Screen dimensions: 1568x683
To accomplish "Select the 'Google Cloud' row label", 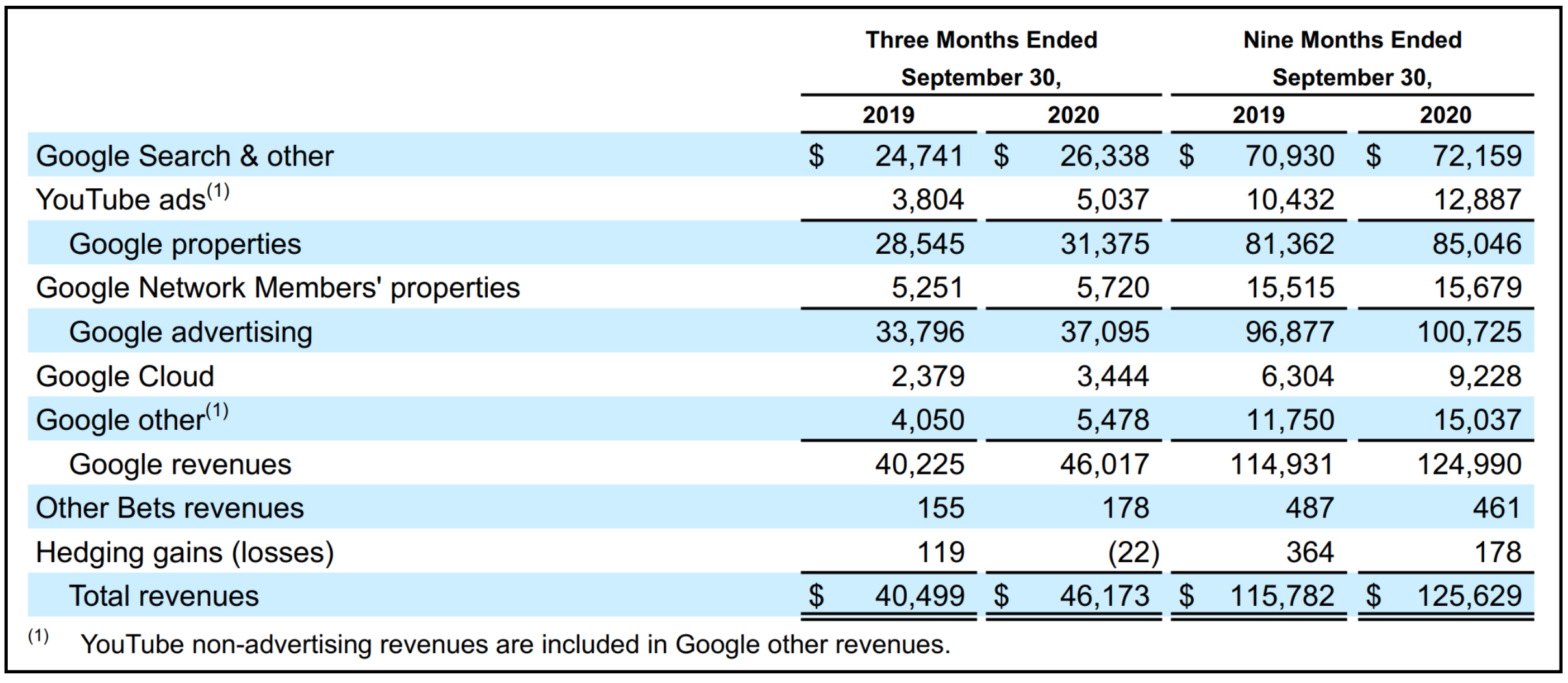I will tap(125, 377).
